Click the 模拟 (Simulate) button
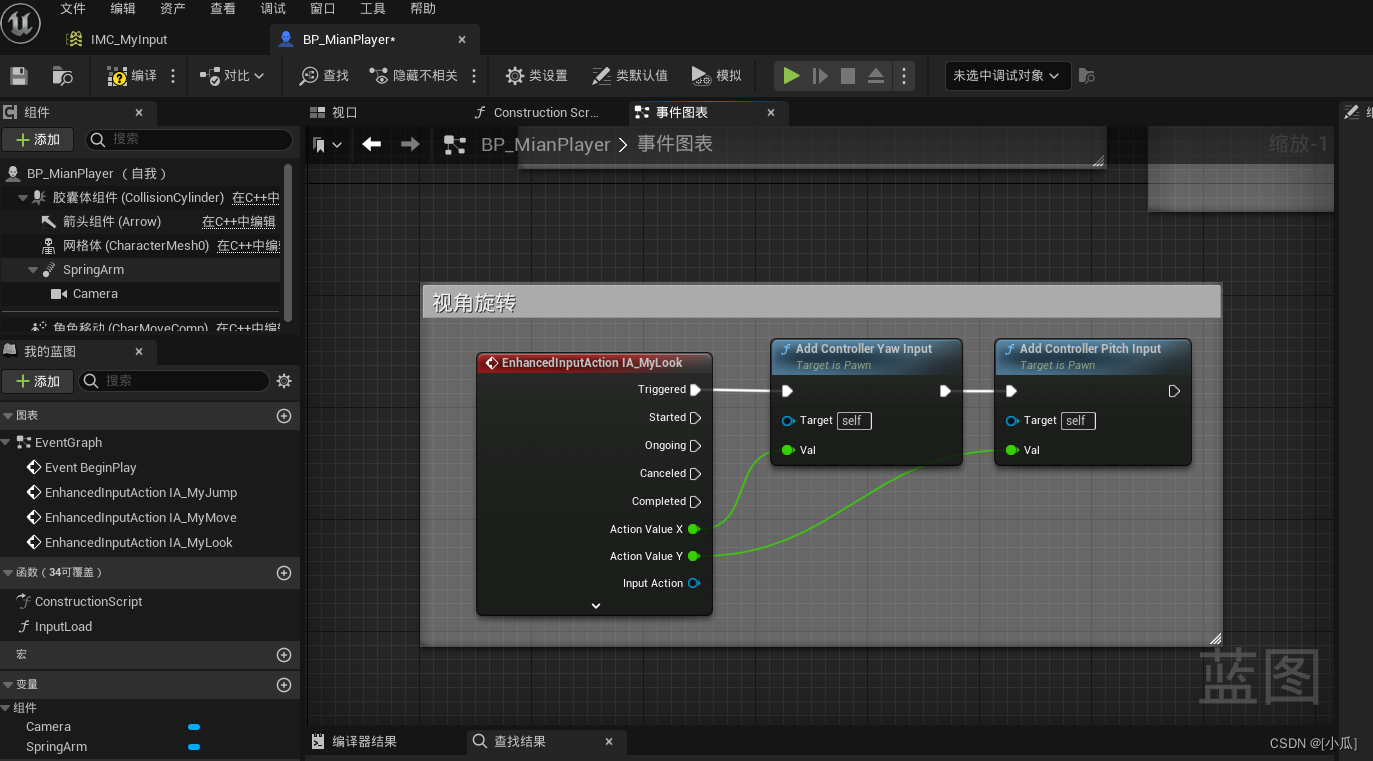This screenshot has height=761, width=1373. click(716, 76)
